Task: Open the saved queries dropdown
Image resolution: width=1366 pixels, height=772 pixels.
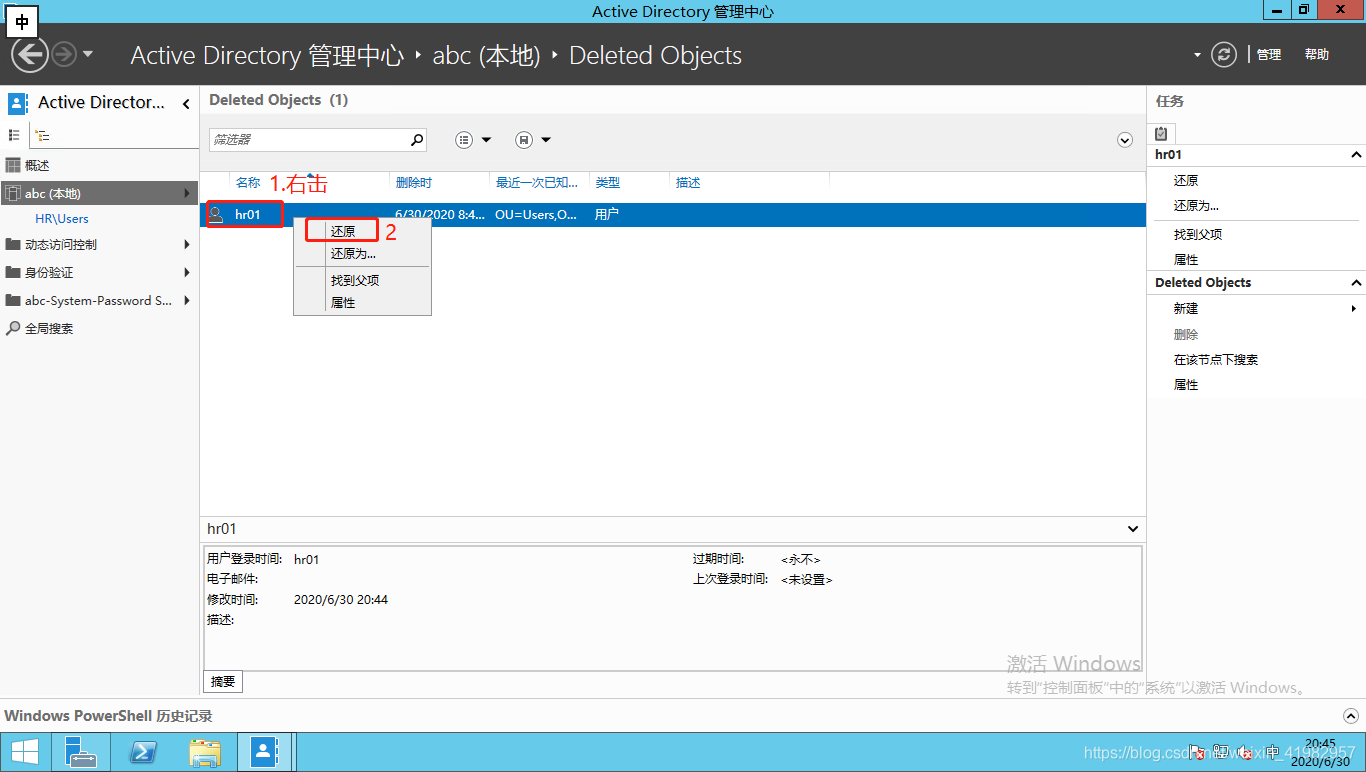Action: [x=533, y=140]
